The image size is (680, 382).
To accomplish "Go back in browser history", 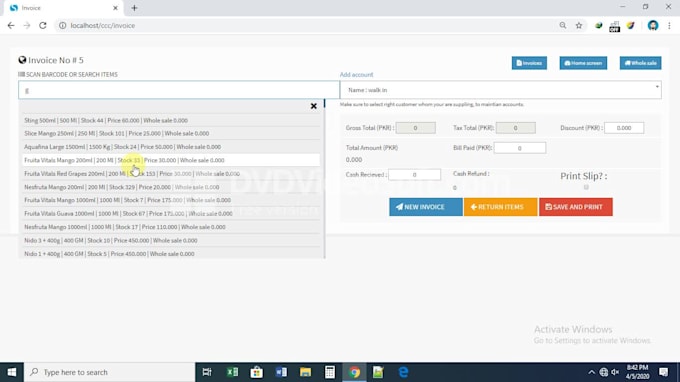I will [x=11, y=26].
